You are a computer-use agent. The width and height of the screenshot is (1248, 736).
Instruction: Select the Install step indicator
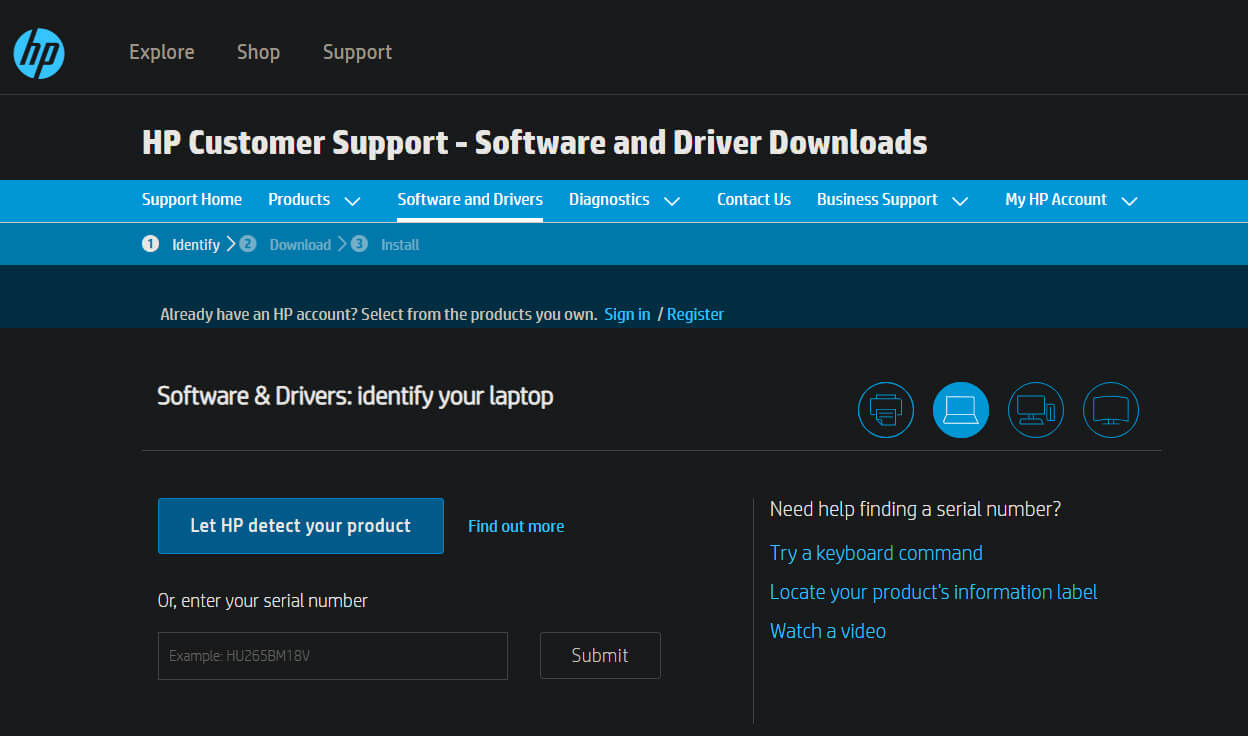[x=385, y=244]
